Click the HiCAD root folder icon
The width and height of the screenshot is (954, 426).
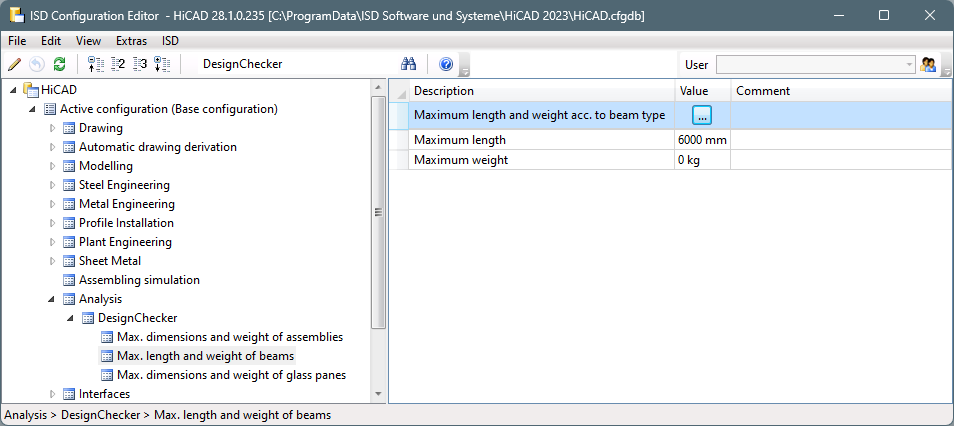tap(31, 89)
